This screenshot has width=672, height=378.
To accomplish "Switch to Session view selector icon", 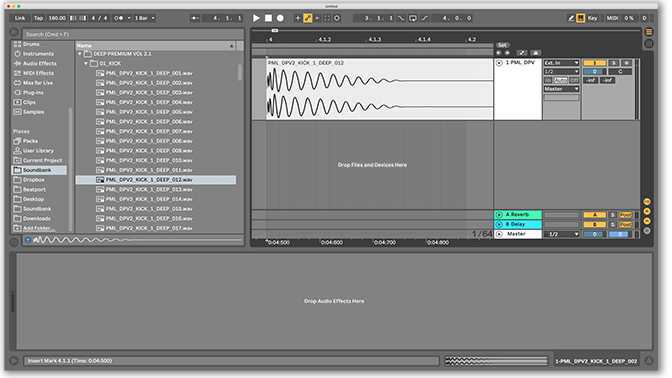I will click(649, 43).
